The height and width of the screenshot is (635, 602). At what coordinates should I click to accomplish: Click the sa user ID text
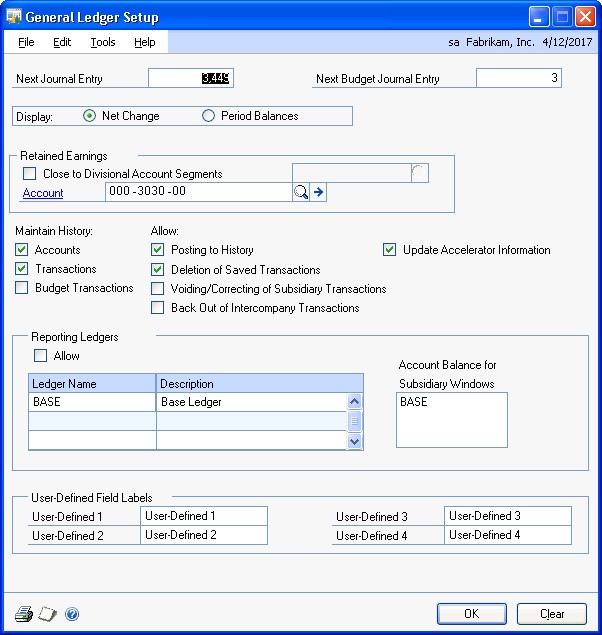[454, 42]
